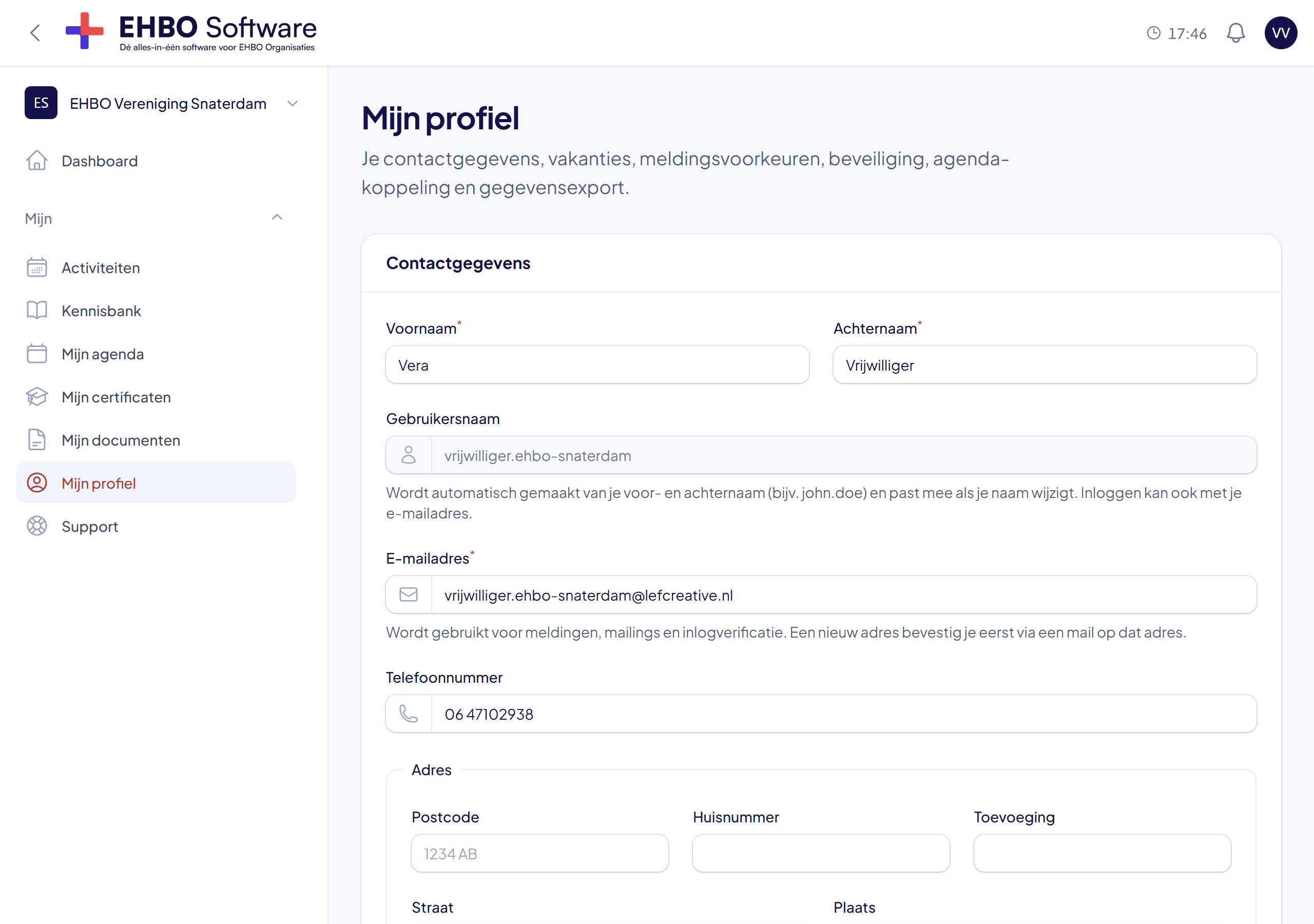Click the Dashboard home icon

36,160
